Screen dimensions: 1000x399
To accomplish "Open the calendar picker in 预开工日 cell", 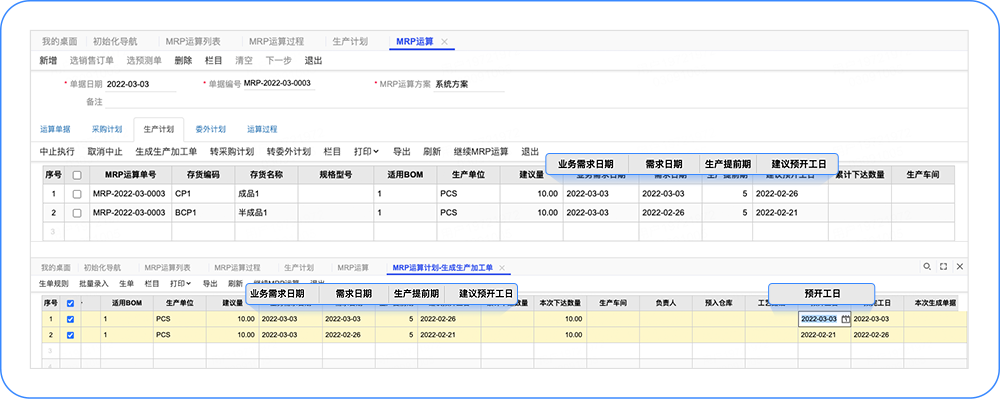I will (846, 319).
